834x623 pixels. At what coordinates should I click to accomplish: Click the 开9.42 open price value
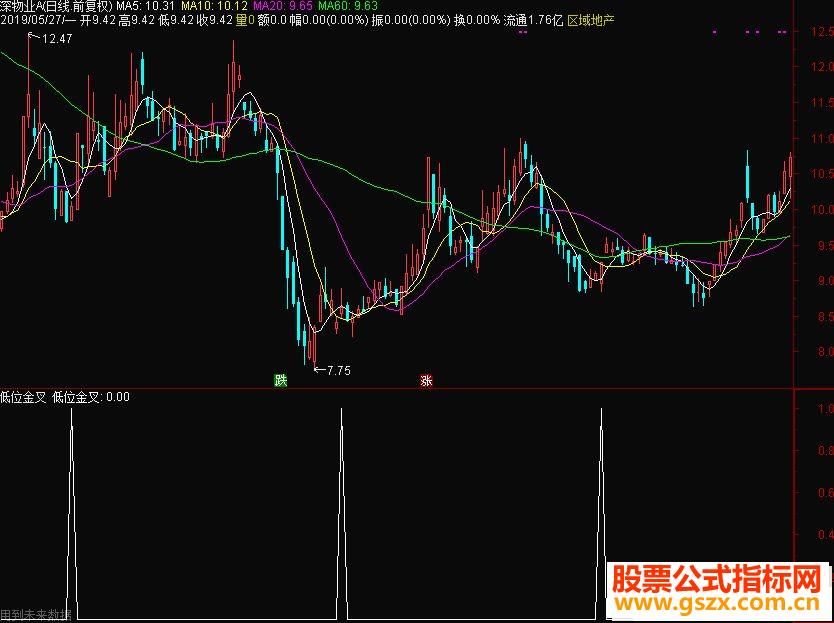point(97,21)
